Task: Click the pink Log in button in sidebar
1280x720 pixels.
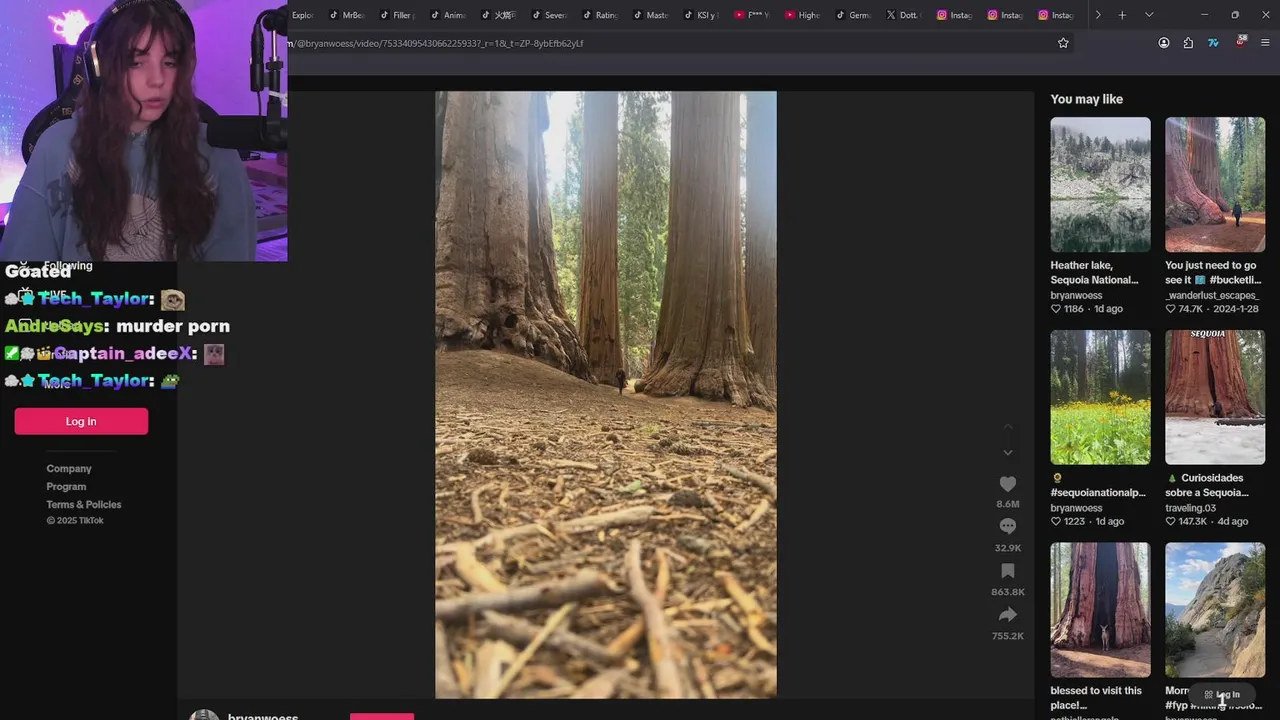Action: [x=81, y=421]
